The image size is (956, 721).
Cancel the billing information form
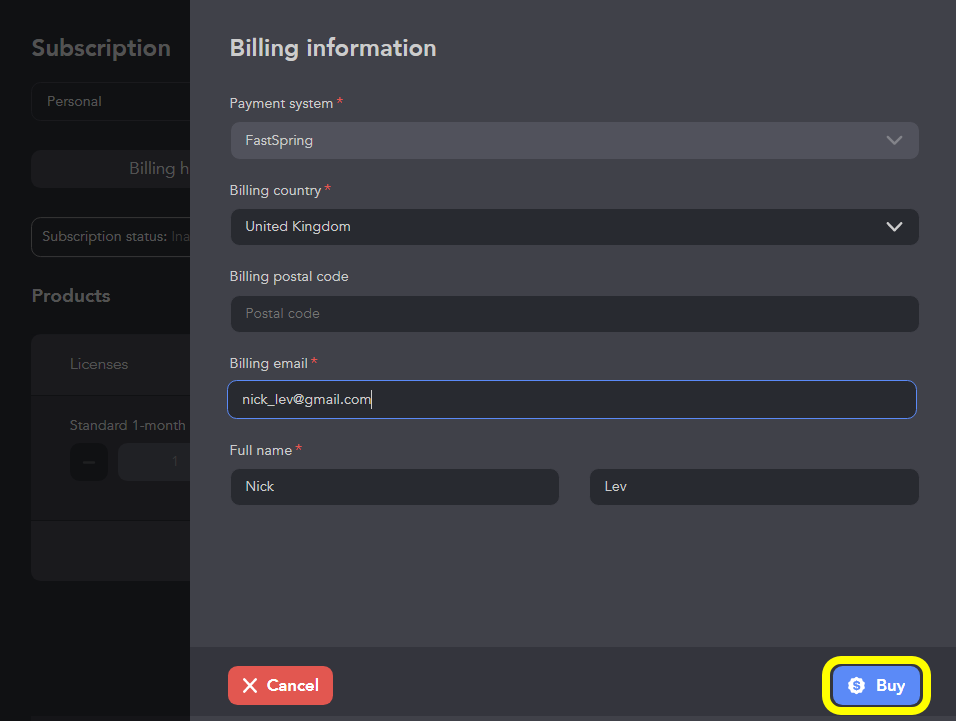280,685
